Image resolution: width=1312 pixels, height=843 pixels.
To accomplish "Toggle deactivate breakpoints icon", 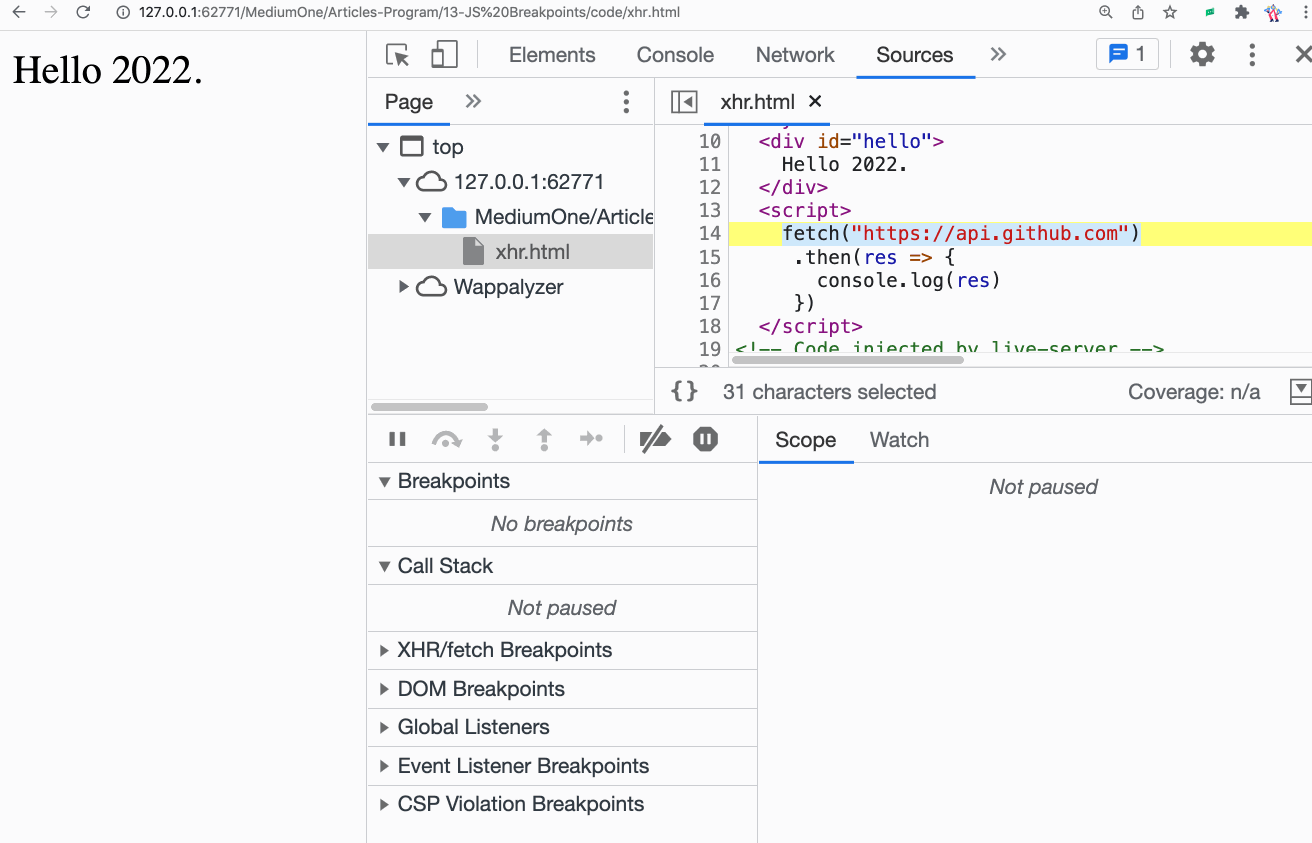I will point(655,439).
